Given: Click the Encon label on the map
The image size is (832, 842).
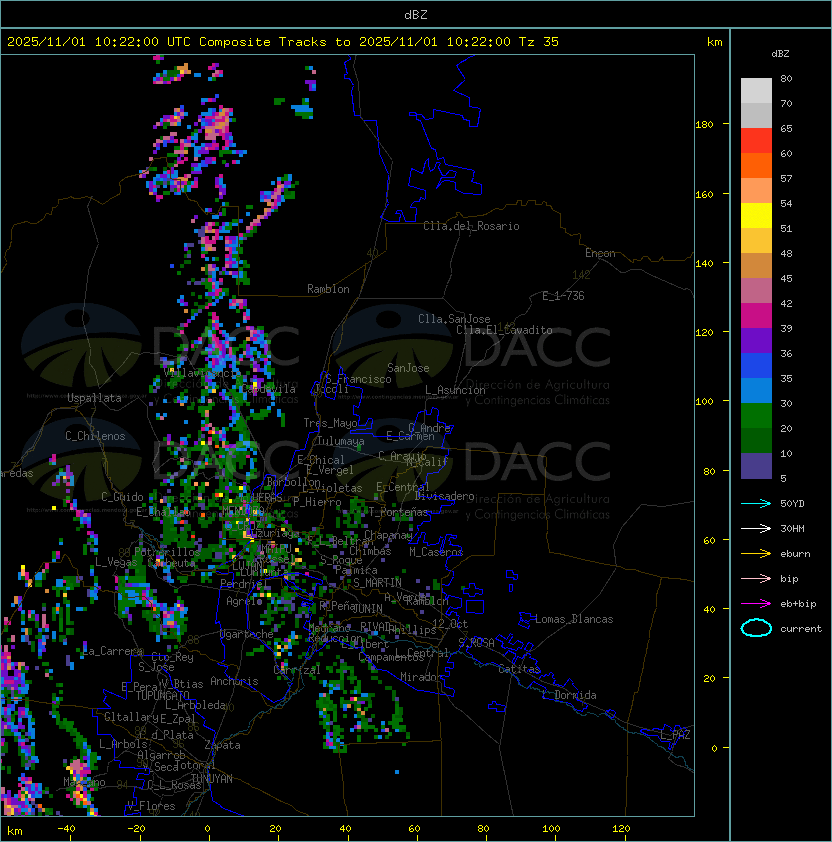Looking at the screenshot, I should [600, 253].
